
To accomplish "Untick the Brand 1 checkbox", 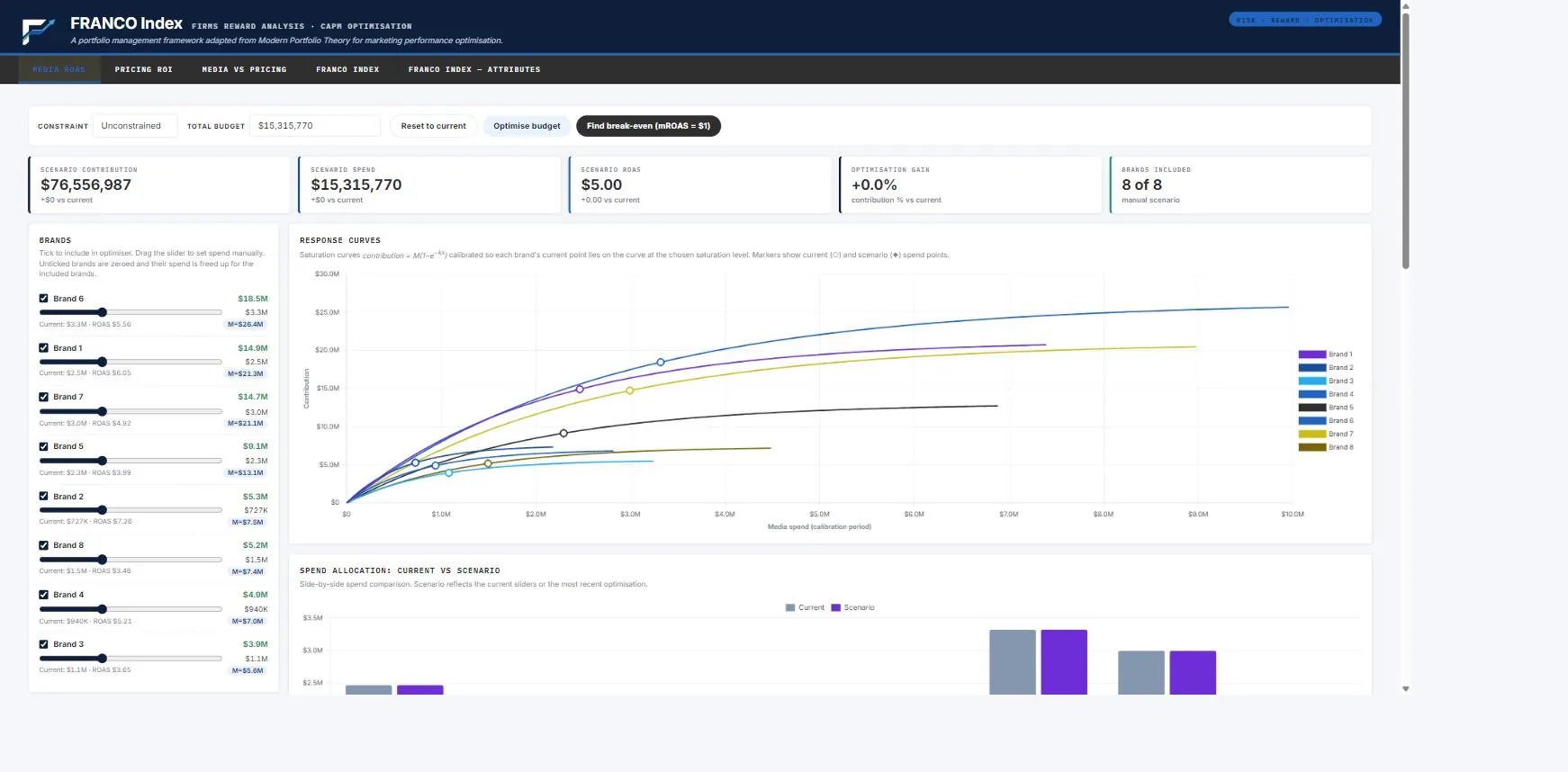I will pos(43,348).
